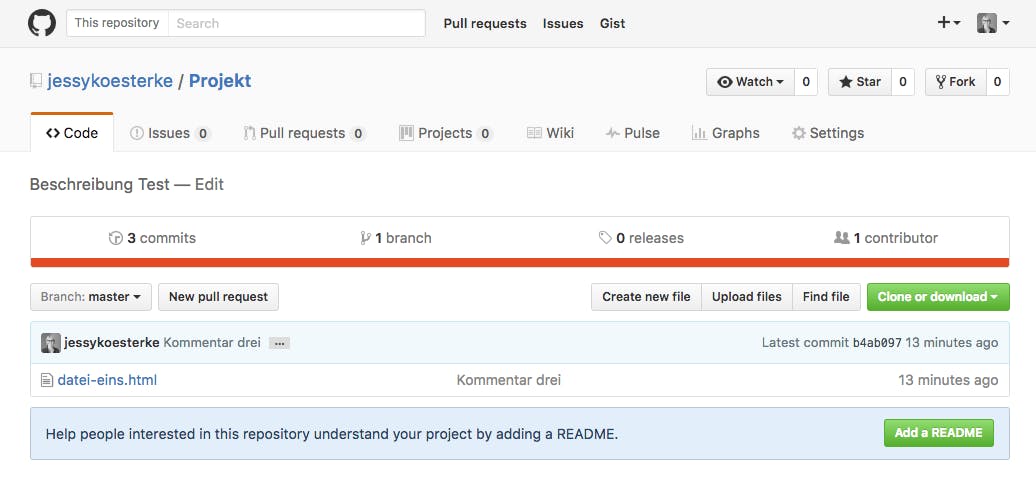
Task: Open the forks count next to Fork
Action: 998,82
